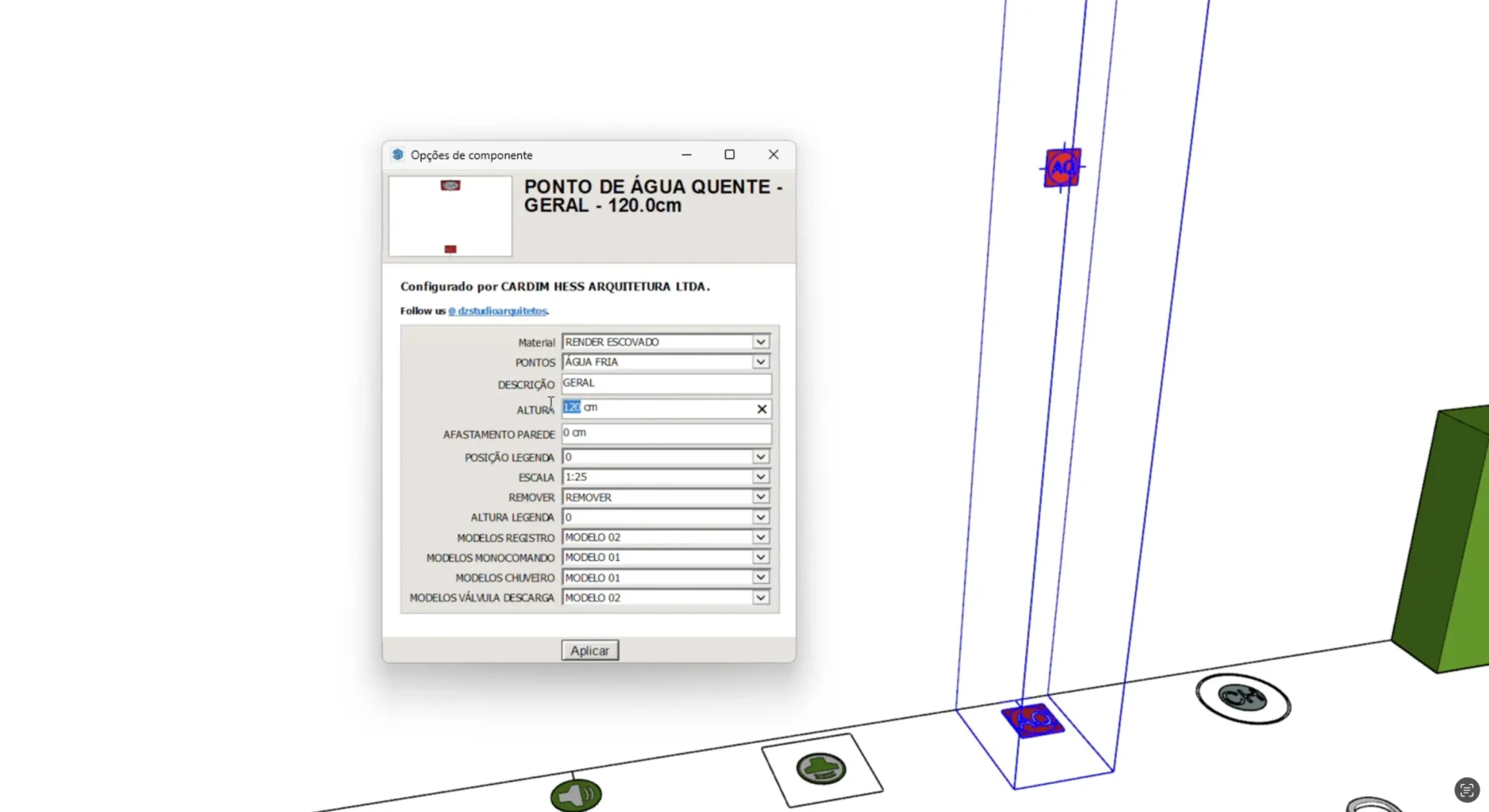Expand the PONTOS dropdown showing ÁGUA FRIA
Viewport: 1489px width, 812px height.
[x=760, y=362]
